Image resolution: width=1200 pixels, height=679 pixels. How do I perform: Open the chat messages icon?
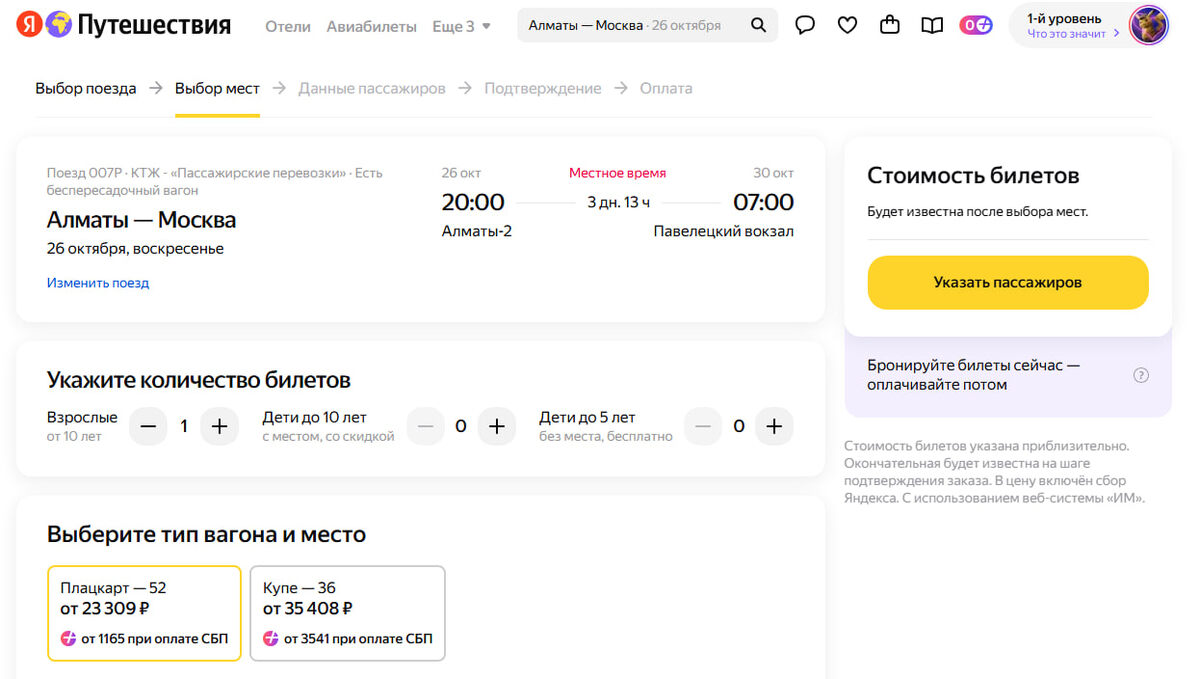[x=805, y=26]
